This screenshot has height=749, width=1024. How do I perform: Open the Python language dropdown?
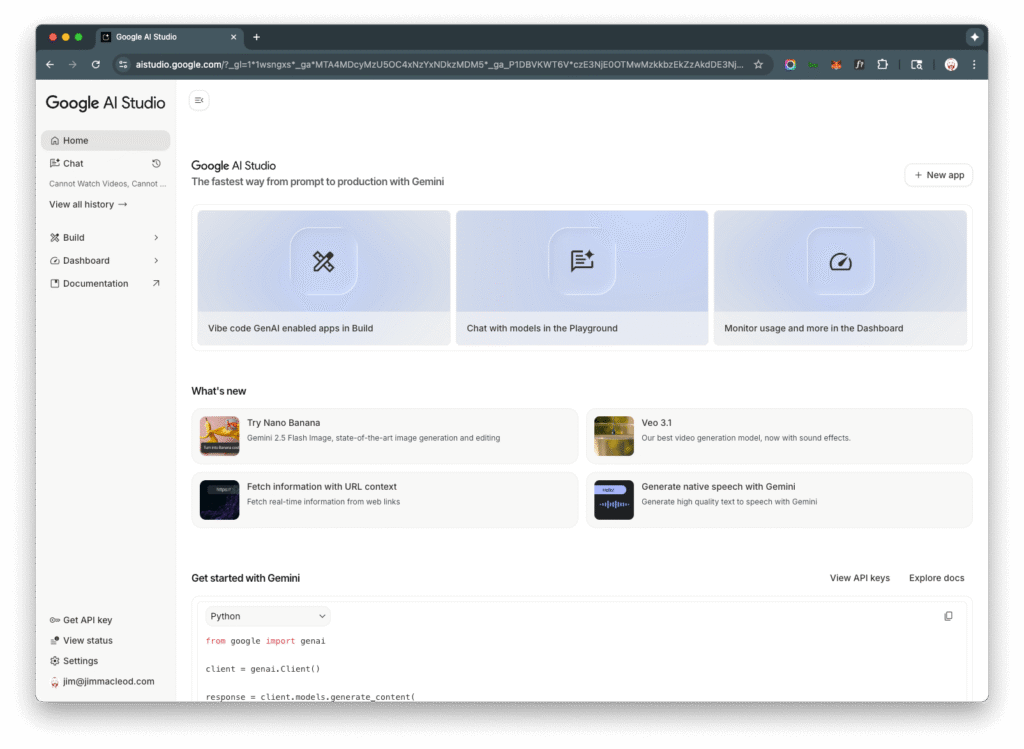point(268,616)
